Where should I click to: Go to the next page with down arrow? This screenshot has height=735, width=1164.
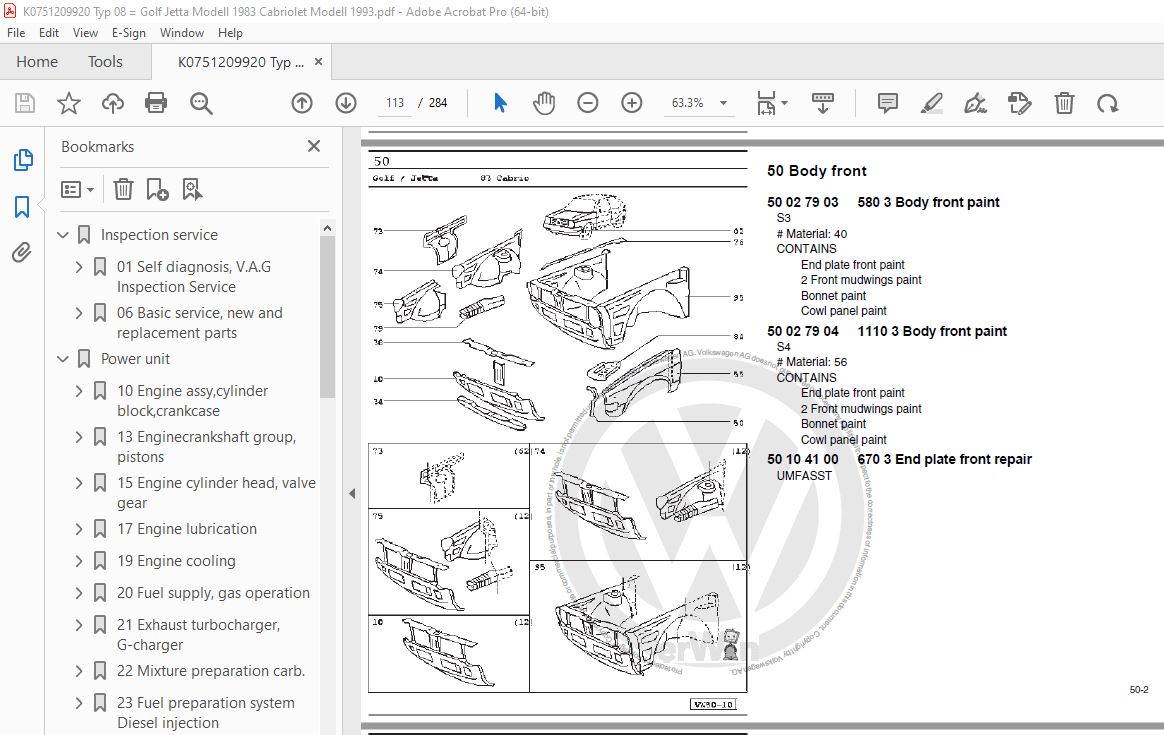(x=345, y=103)
